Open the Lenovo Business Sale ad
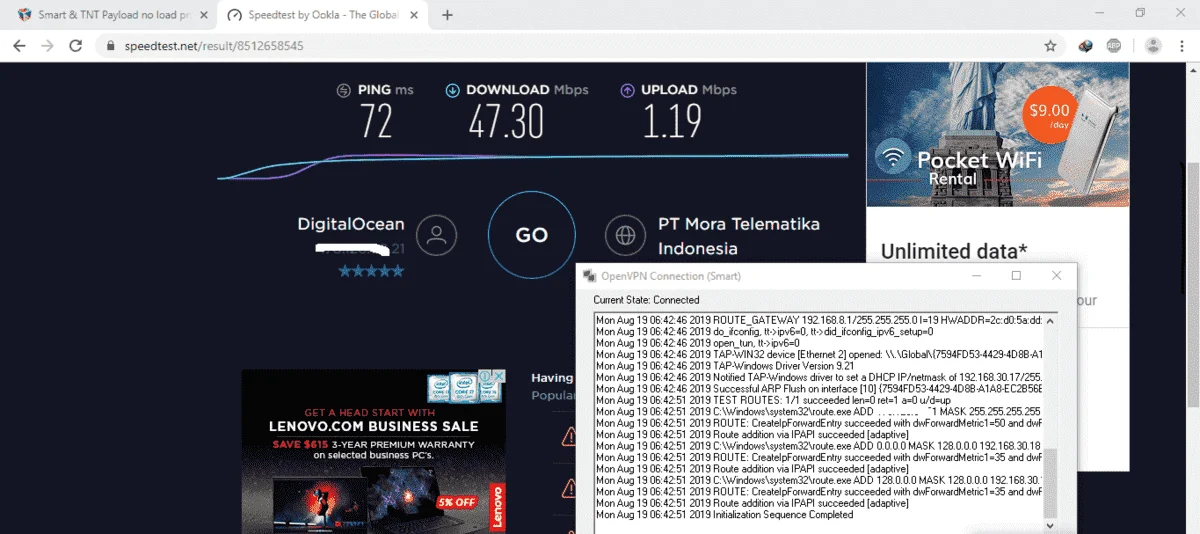The width and height of the screenshot is (1200, 534). pyautogui.click(x=373, y=451)
